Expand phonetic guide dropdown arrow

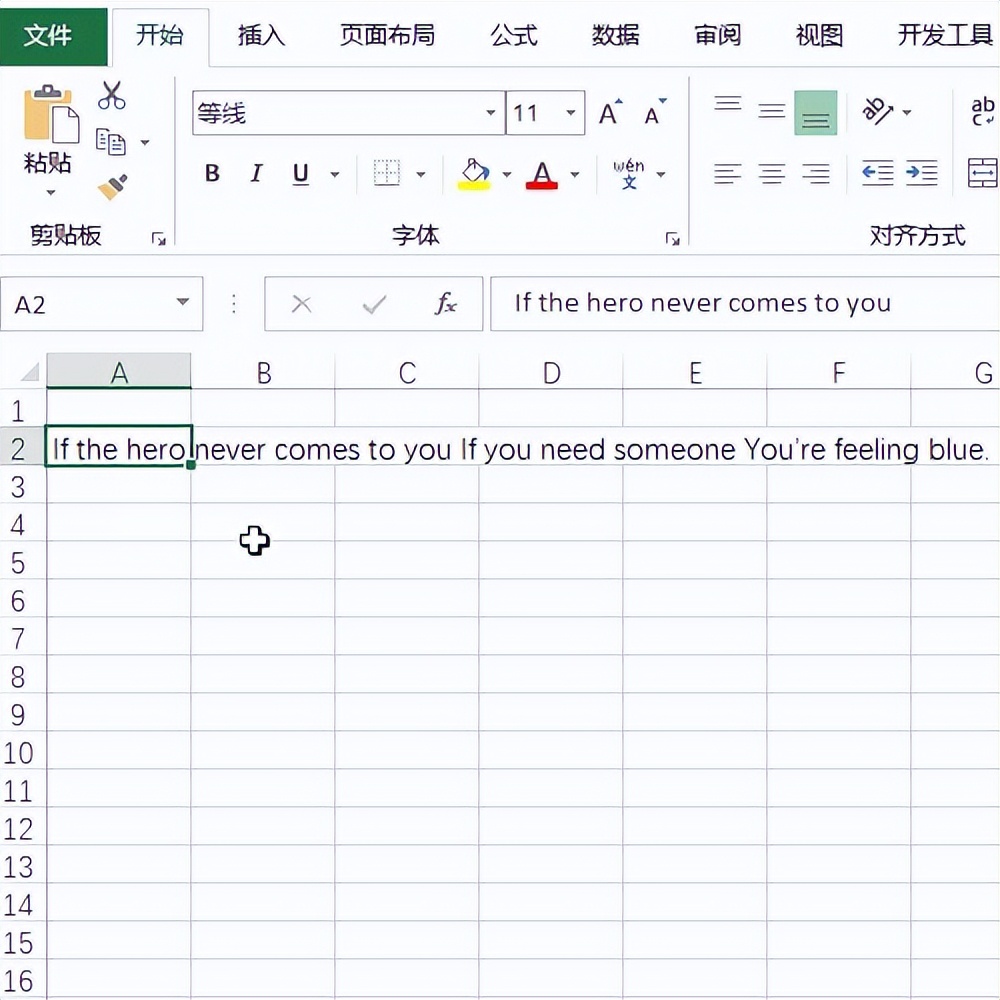click(x=661, y=174)
